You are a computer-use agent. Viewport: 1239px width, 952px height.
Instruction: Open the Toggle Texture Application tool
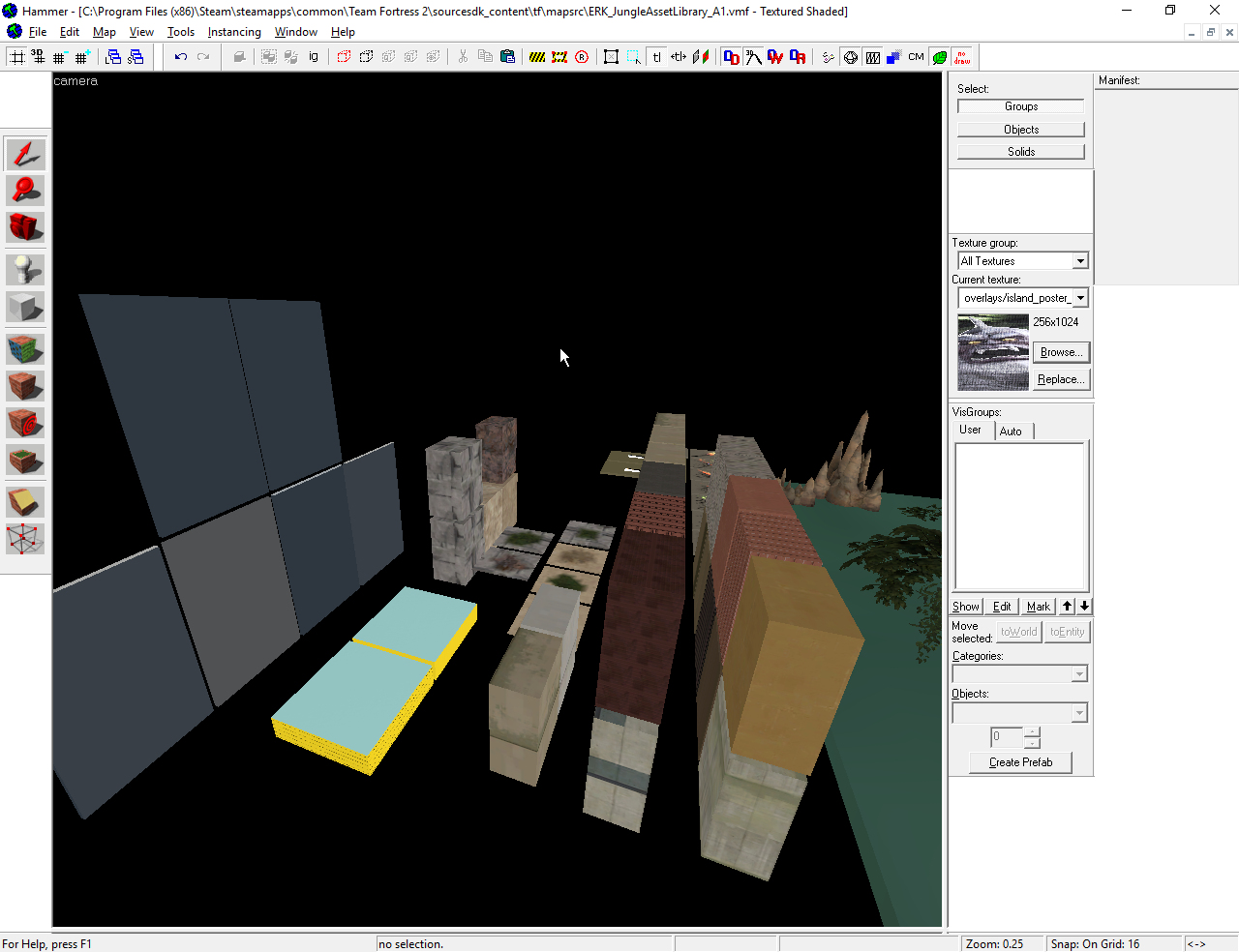point(25,349)
